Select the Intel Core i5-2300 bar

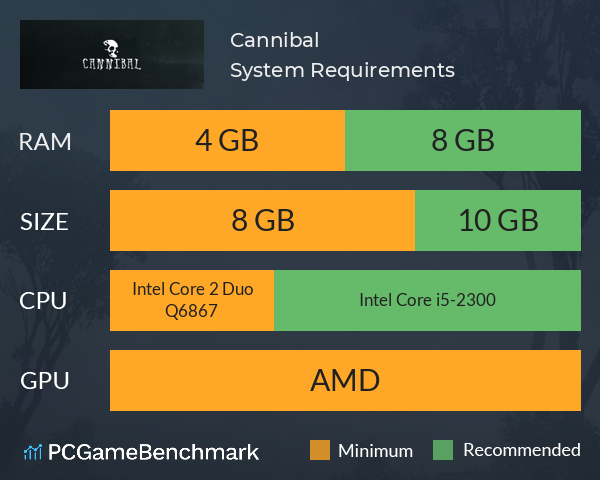(x=427, y=300)
